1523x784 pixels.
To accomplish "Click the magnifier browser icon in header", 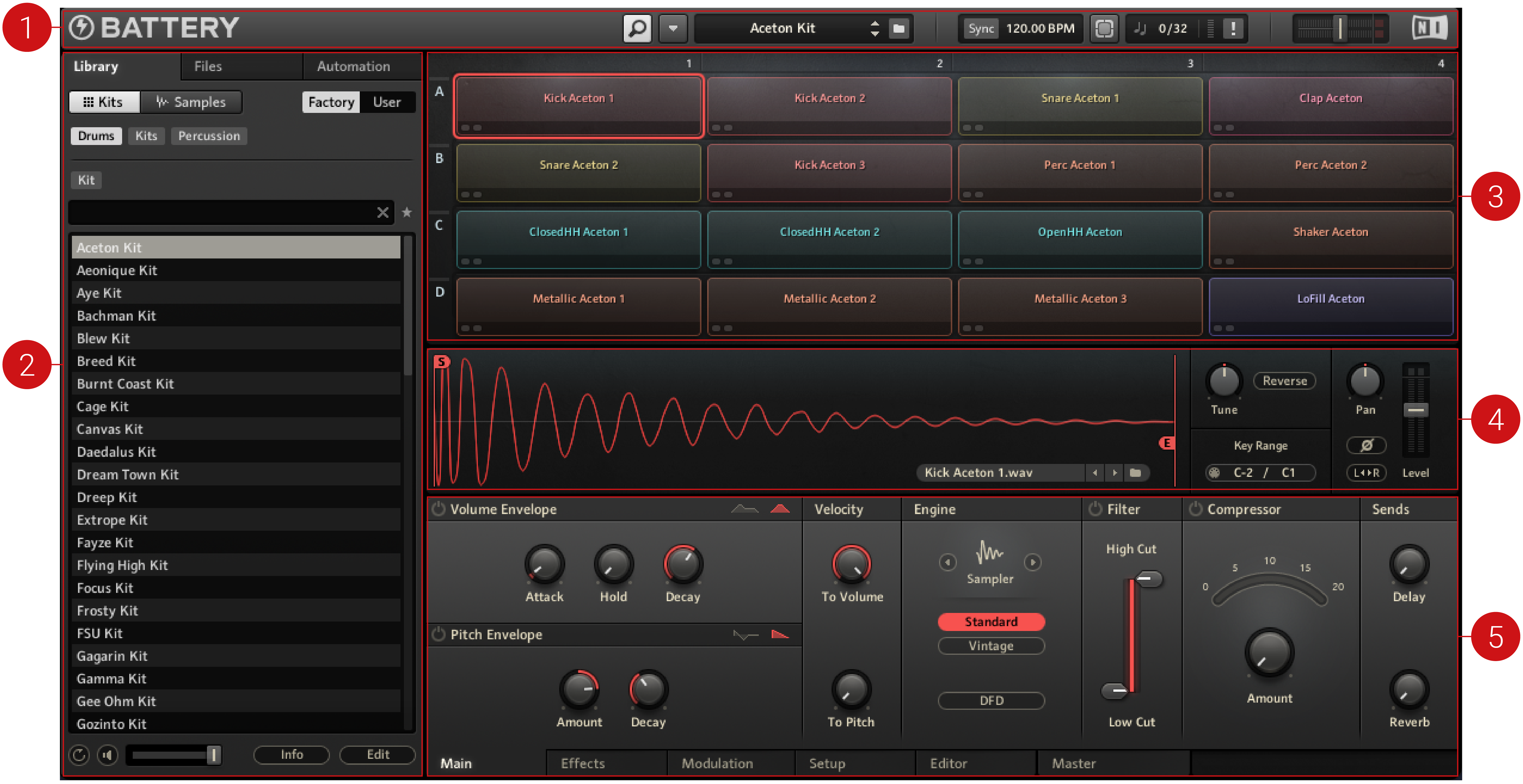I will 637,28.
